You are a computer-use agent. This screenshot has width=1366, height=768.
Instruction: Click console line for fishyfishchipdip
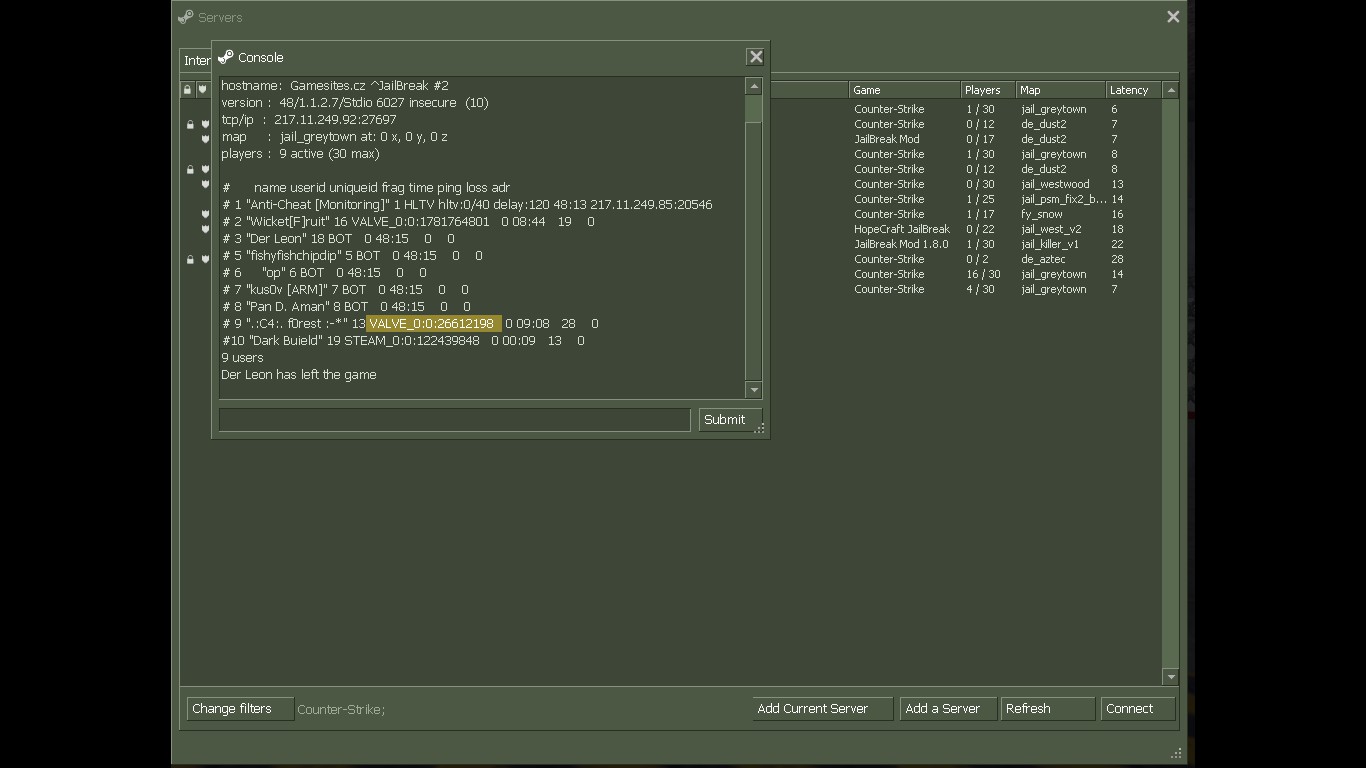click(x=352, y=256)
